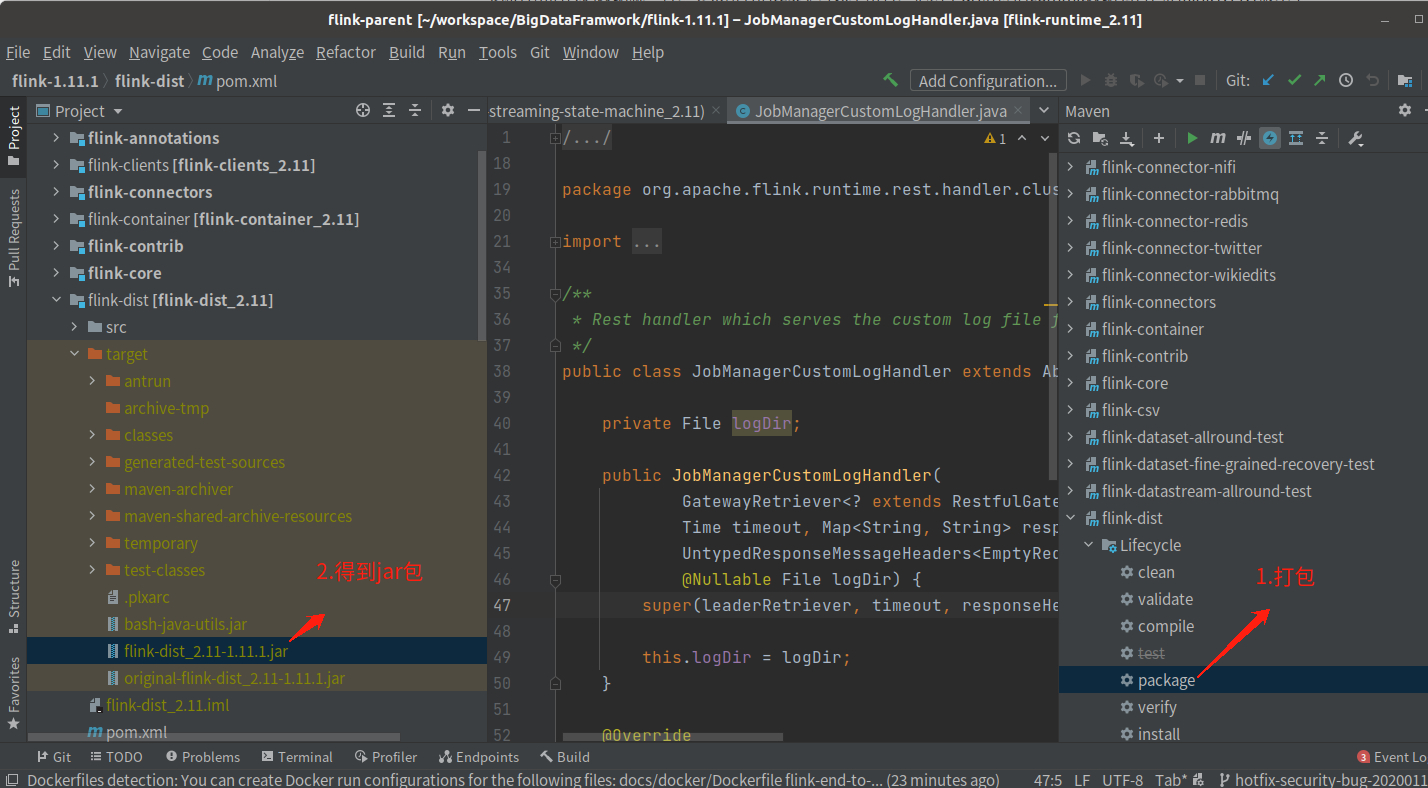Open the Problems tool window

pyautogui.click(x=203, y=757)
